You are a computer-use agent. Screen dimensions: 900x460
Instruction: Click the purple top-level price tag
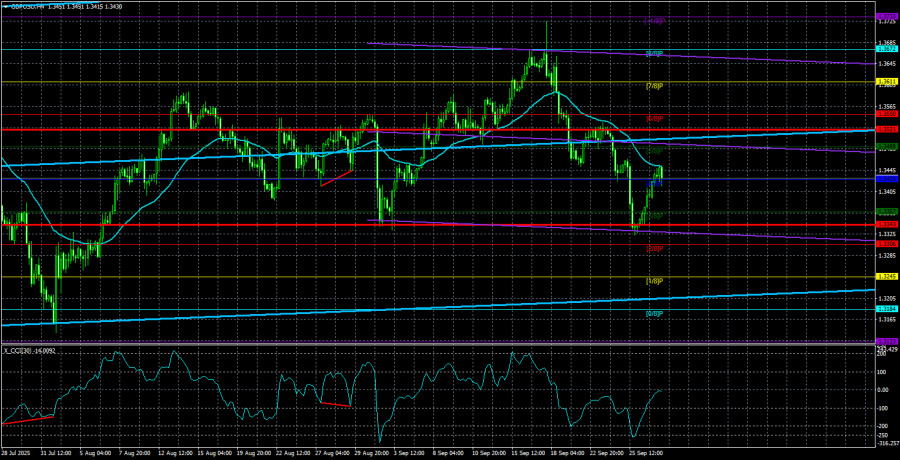(x=886, y=16)
